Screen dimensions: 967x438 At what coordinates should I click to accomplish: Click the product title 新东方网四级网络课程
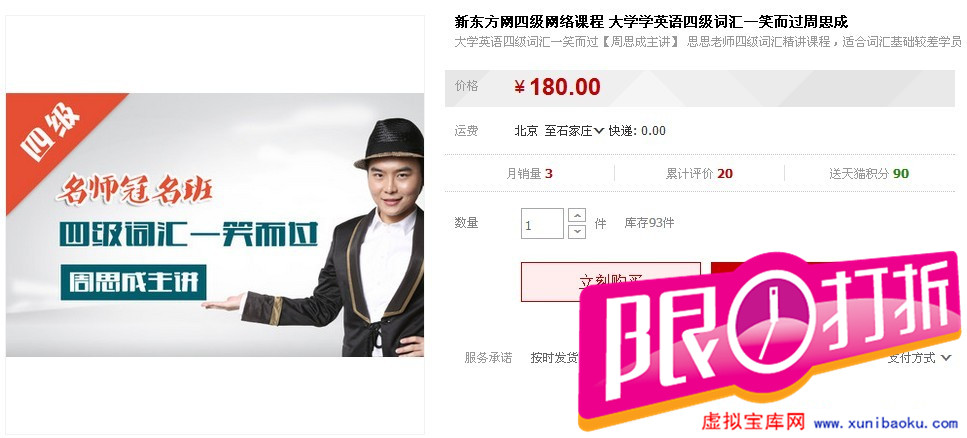coord(529,23)
